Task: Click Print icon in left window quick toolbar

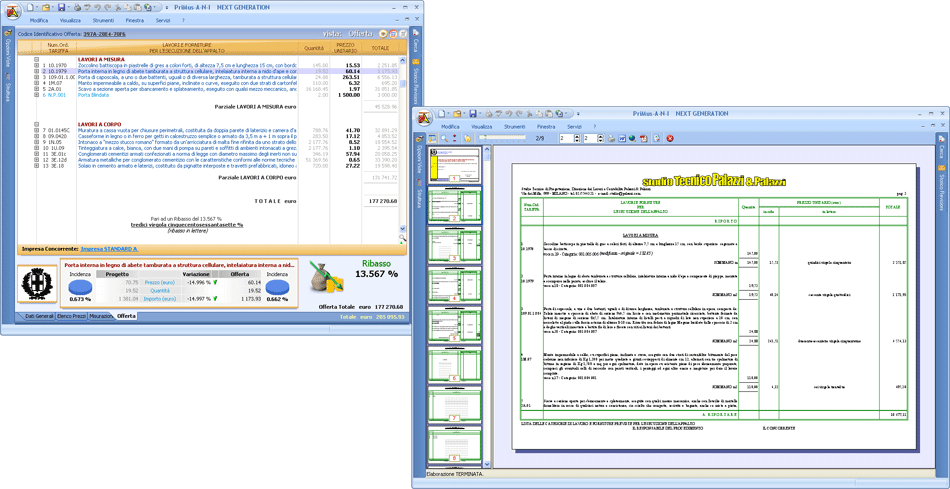Action: click(77, 8)
